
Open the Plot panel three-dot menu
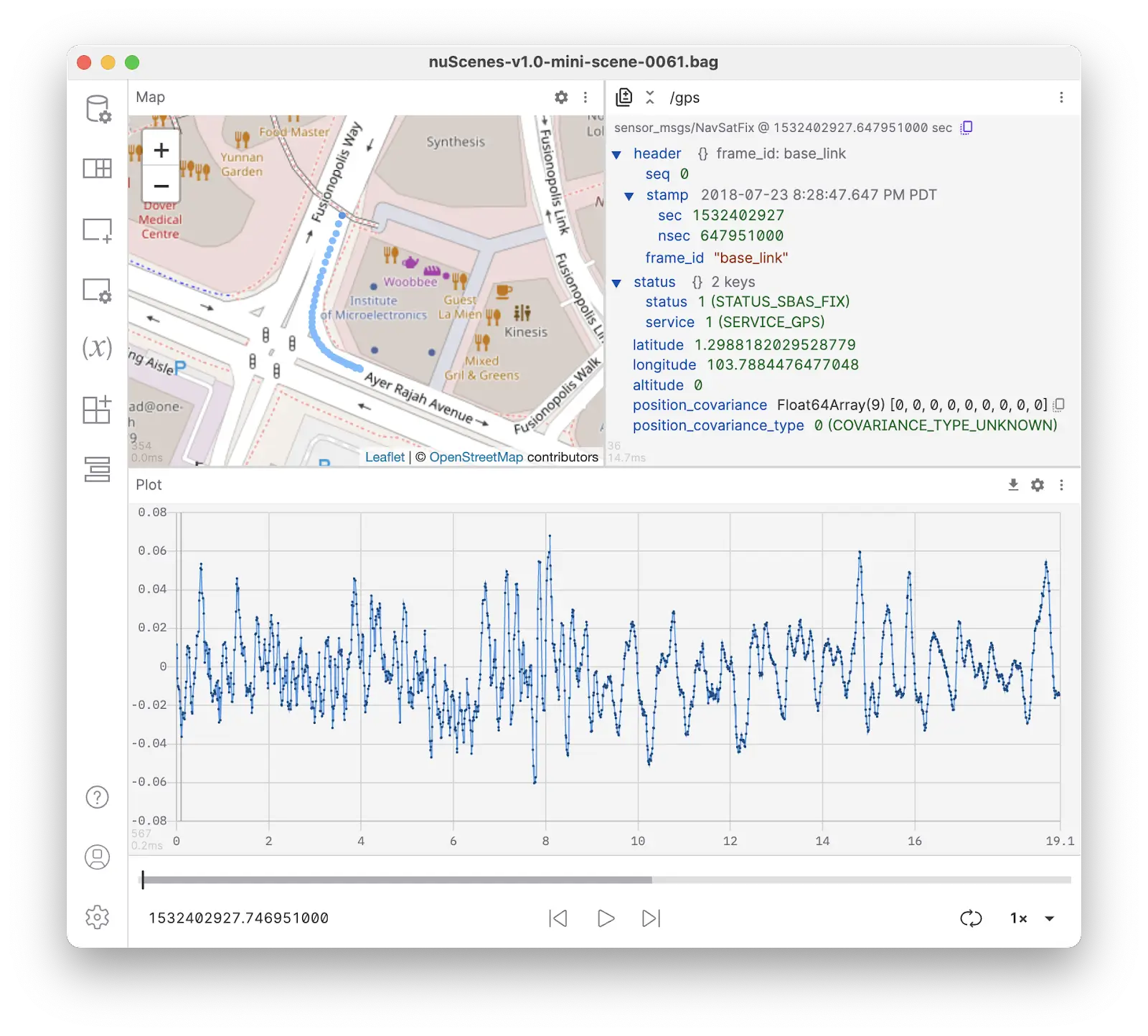click(x=1061, y=485)
